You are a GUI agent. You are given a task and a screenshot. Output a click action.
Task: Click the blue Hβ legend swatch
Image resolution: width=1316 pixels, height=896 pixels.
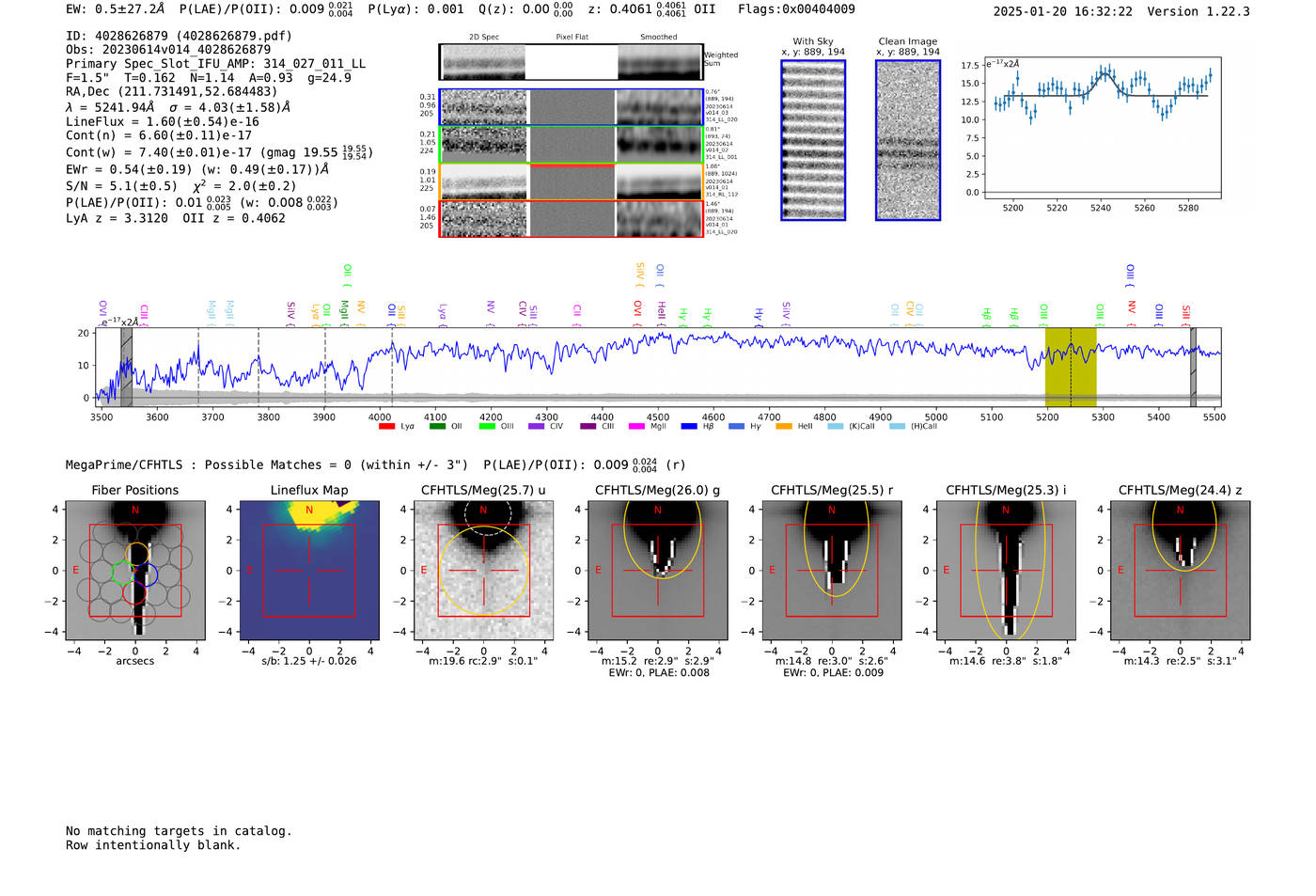tap(689, 427)
